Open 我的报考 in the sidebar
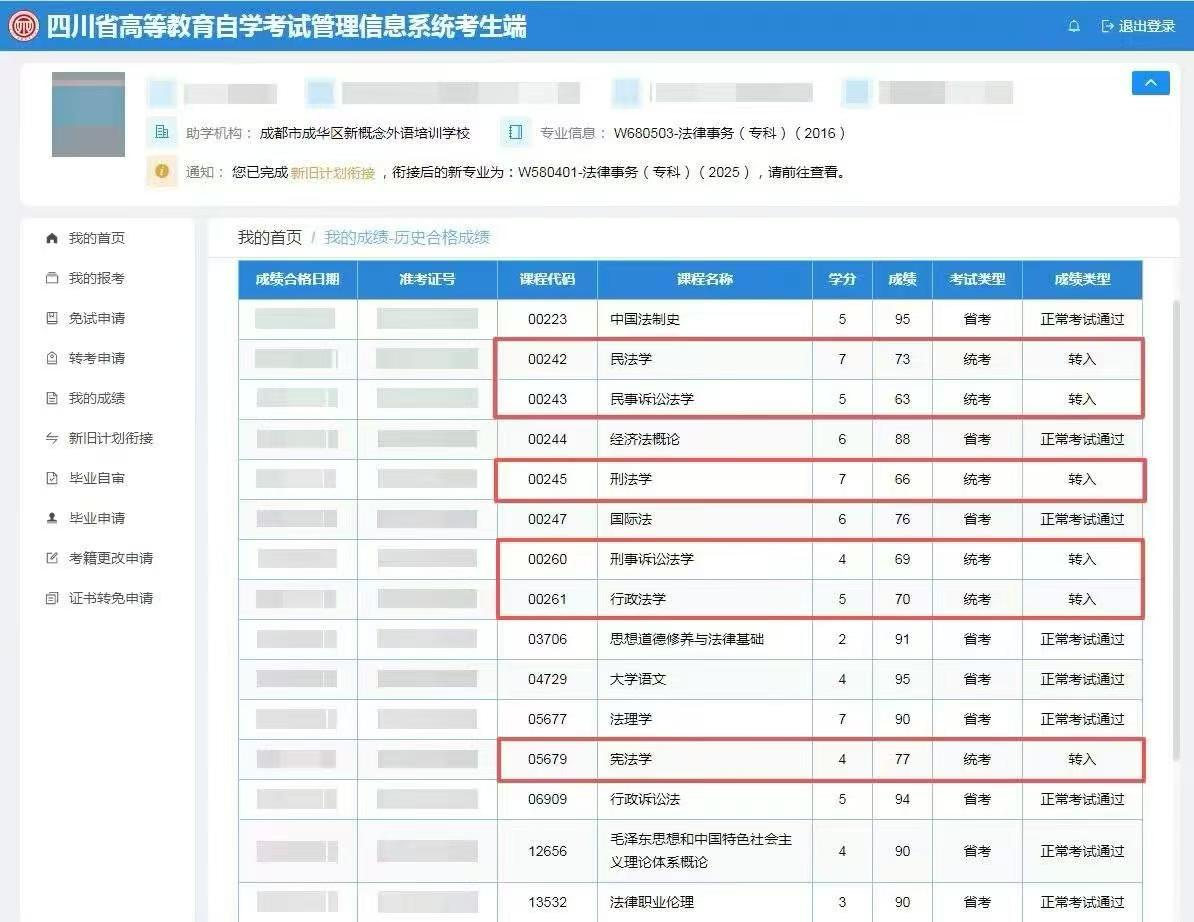The width and height of the screenshot is (1194, 922). pyautogui.click(x=96, y=278)
